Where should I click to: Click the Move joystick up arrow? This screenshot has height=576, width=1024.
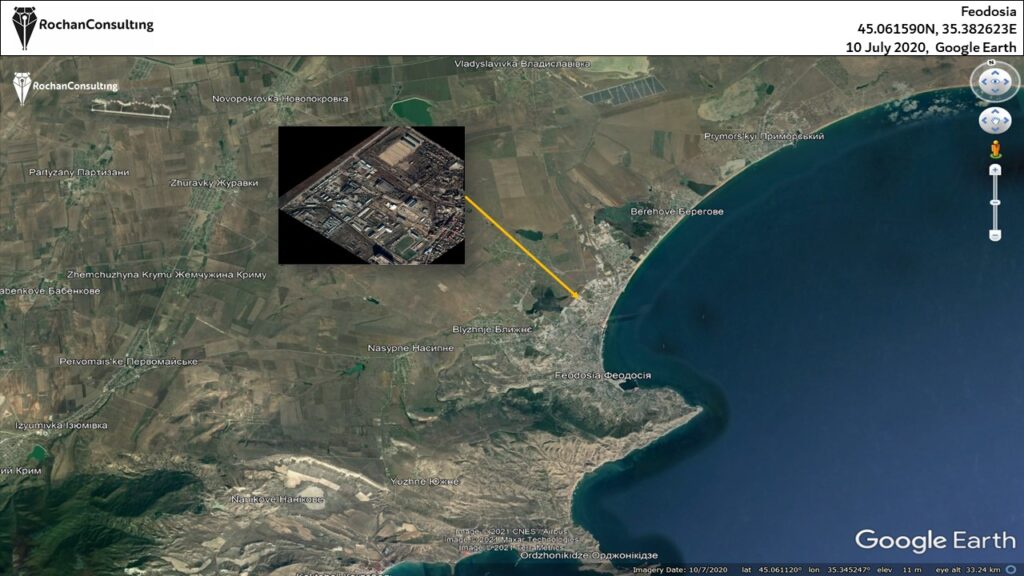click(995, 112)
